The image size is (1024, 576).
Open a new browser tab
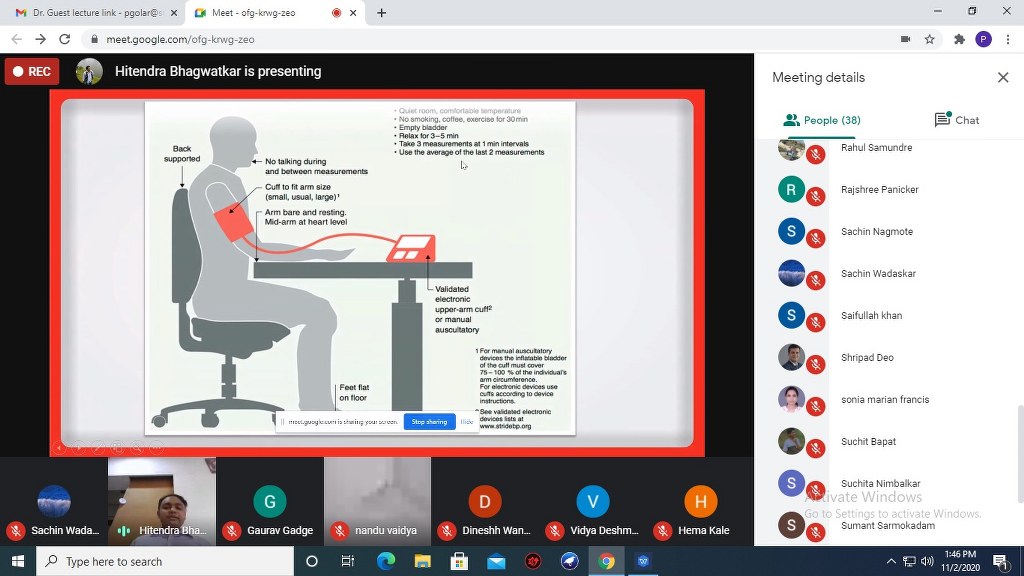pyautogui.click(x=381, y=12)
